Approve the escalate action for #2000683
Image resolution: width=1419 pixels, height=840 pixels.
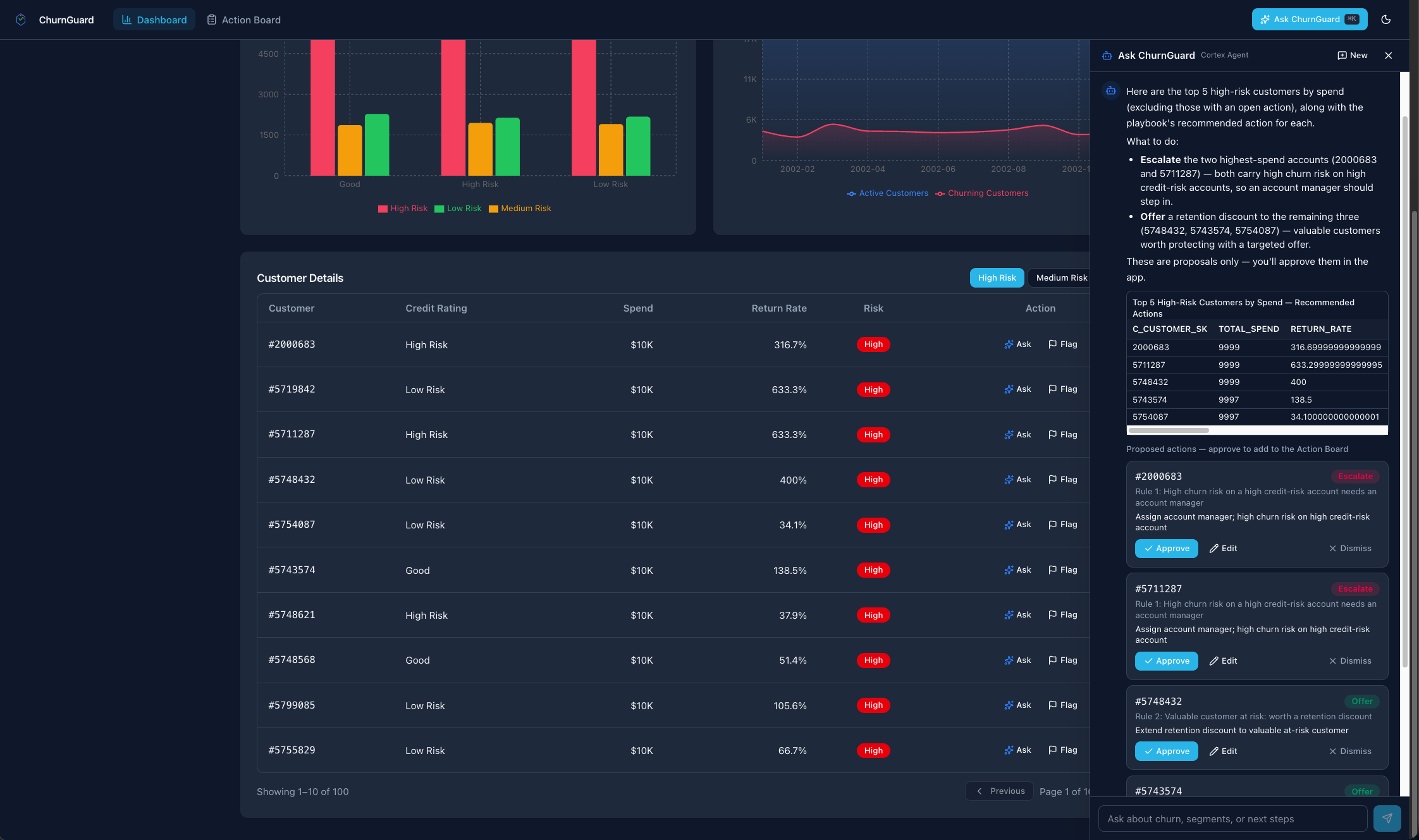pyautogui.click(x=1166, y=549)
